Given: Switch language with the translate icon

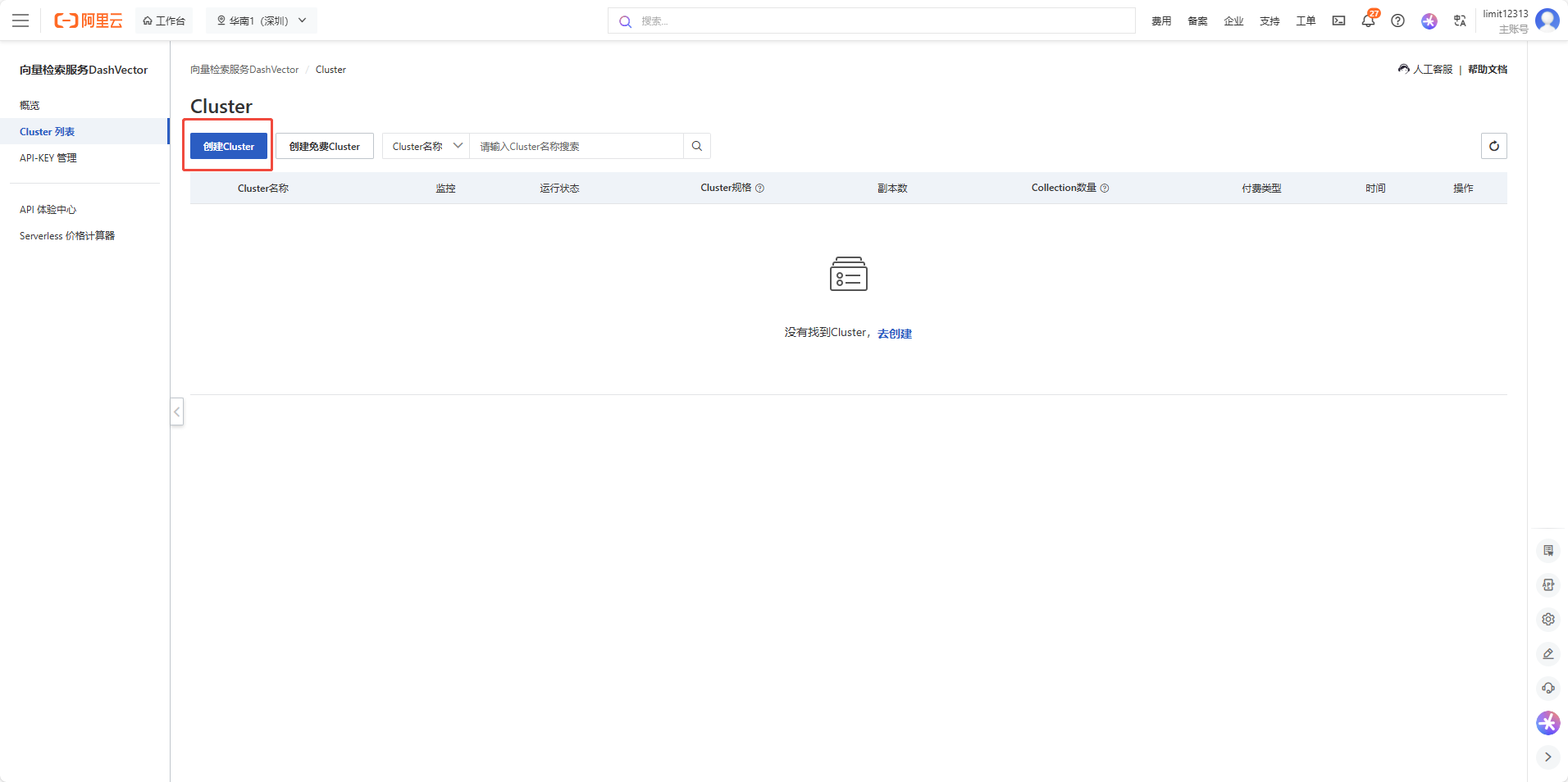Looking at the screenshot, I should click(1460, 20).
